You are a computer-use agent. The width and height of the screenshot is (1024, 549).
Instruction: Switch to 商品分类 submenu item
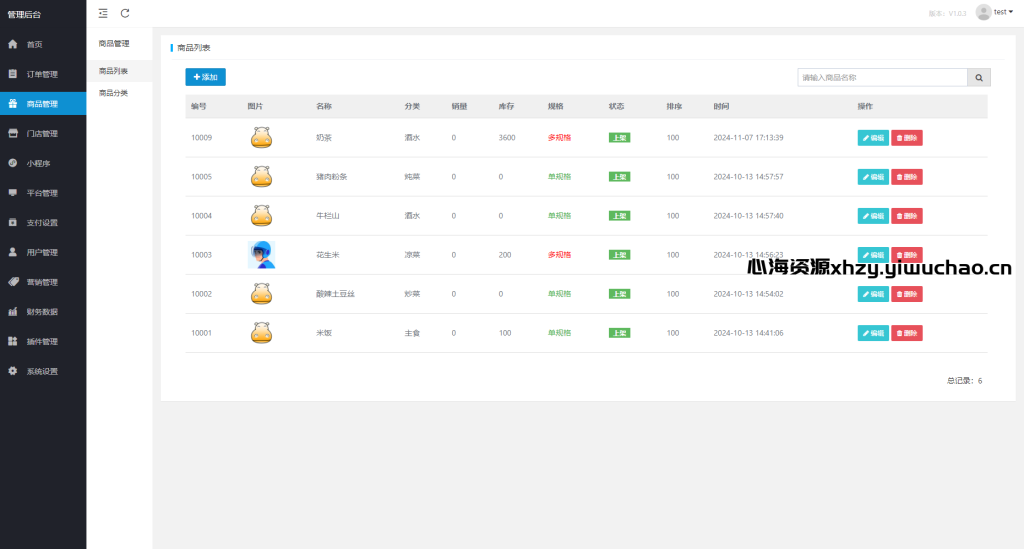point(113,93)
